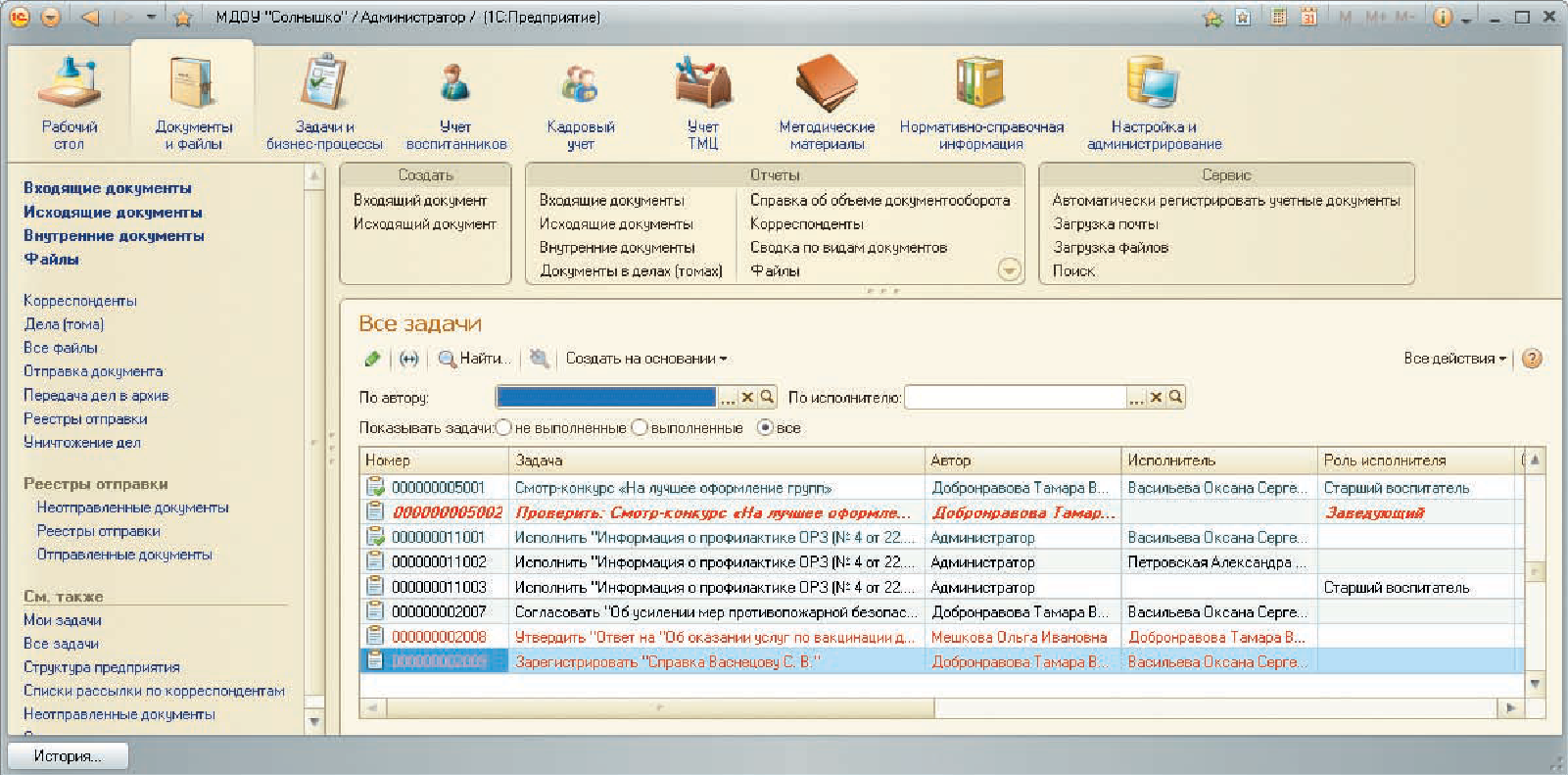
Task: Open Справка об объеме документооборота report
Action: point(879,200)
